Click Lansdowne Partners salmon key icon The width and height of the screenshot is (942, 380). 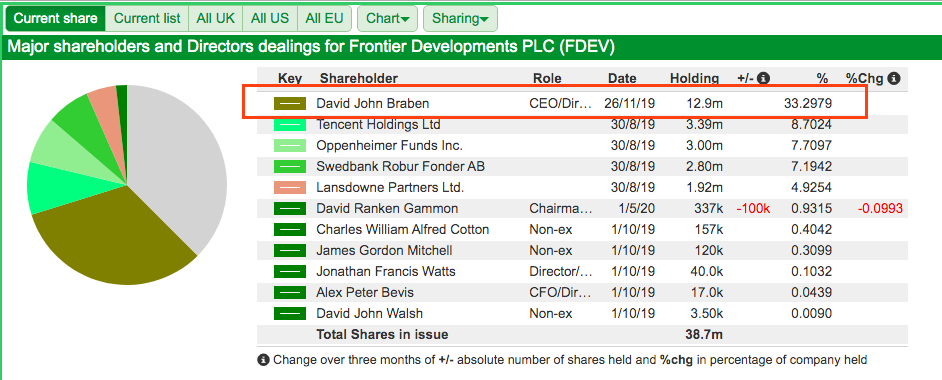point(290,188)
